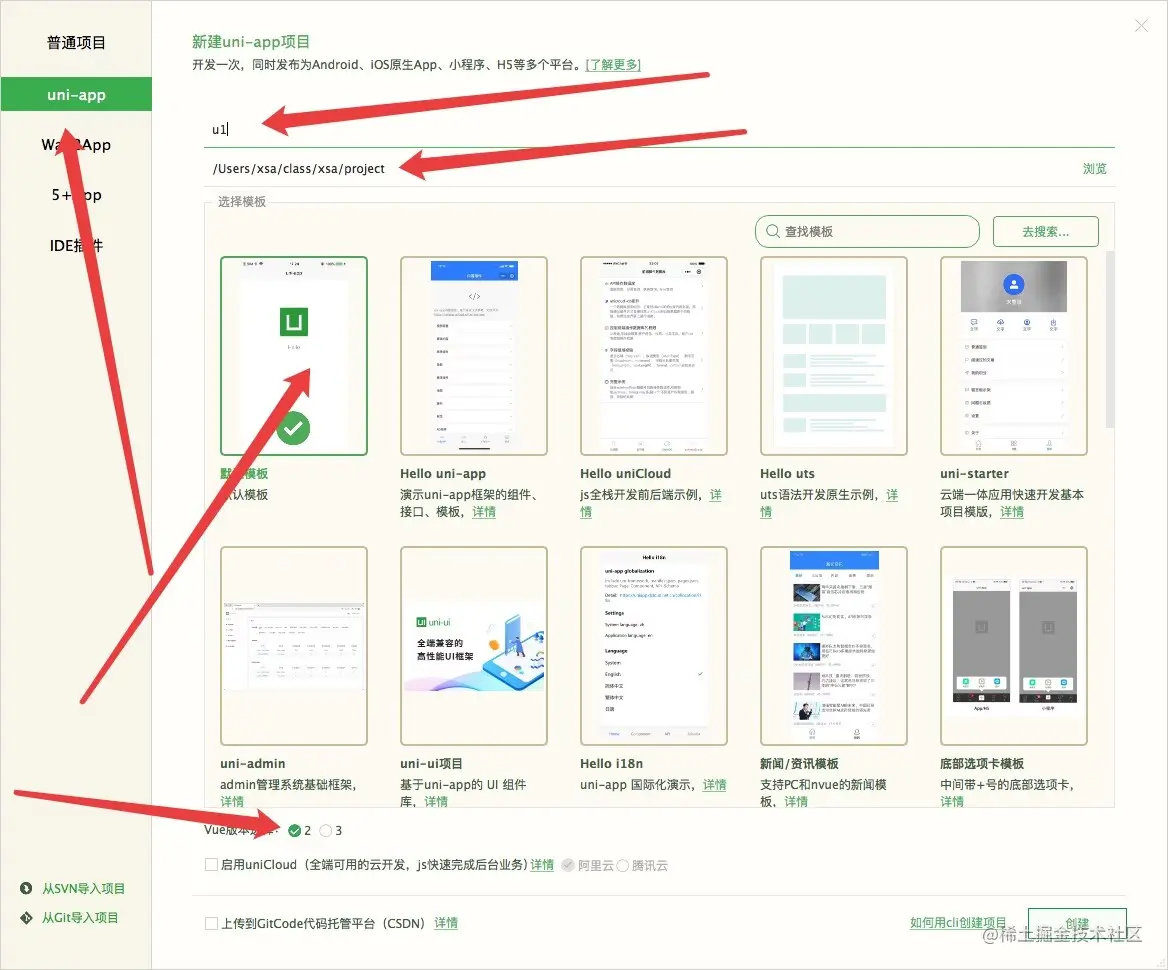1168x970 pixels.
Task: Select the Hello i18n template thumbnail
Action: point(653,646)
